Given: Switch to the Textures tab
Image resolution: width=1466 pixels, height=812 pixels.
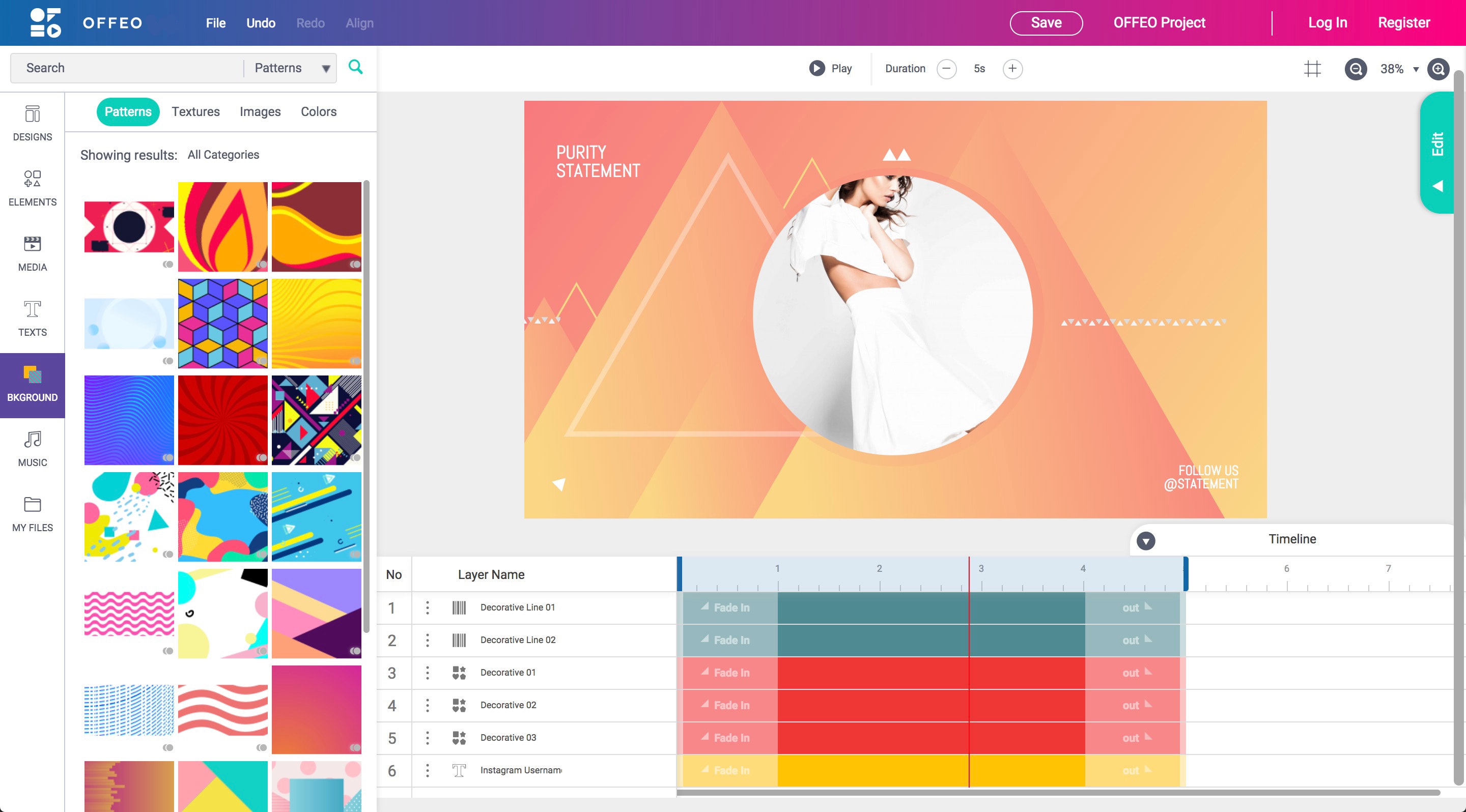Looking at the screenshot, I should (x=196, y=111).
